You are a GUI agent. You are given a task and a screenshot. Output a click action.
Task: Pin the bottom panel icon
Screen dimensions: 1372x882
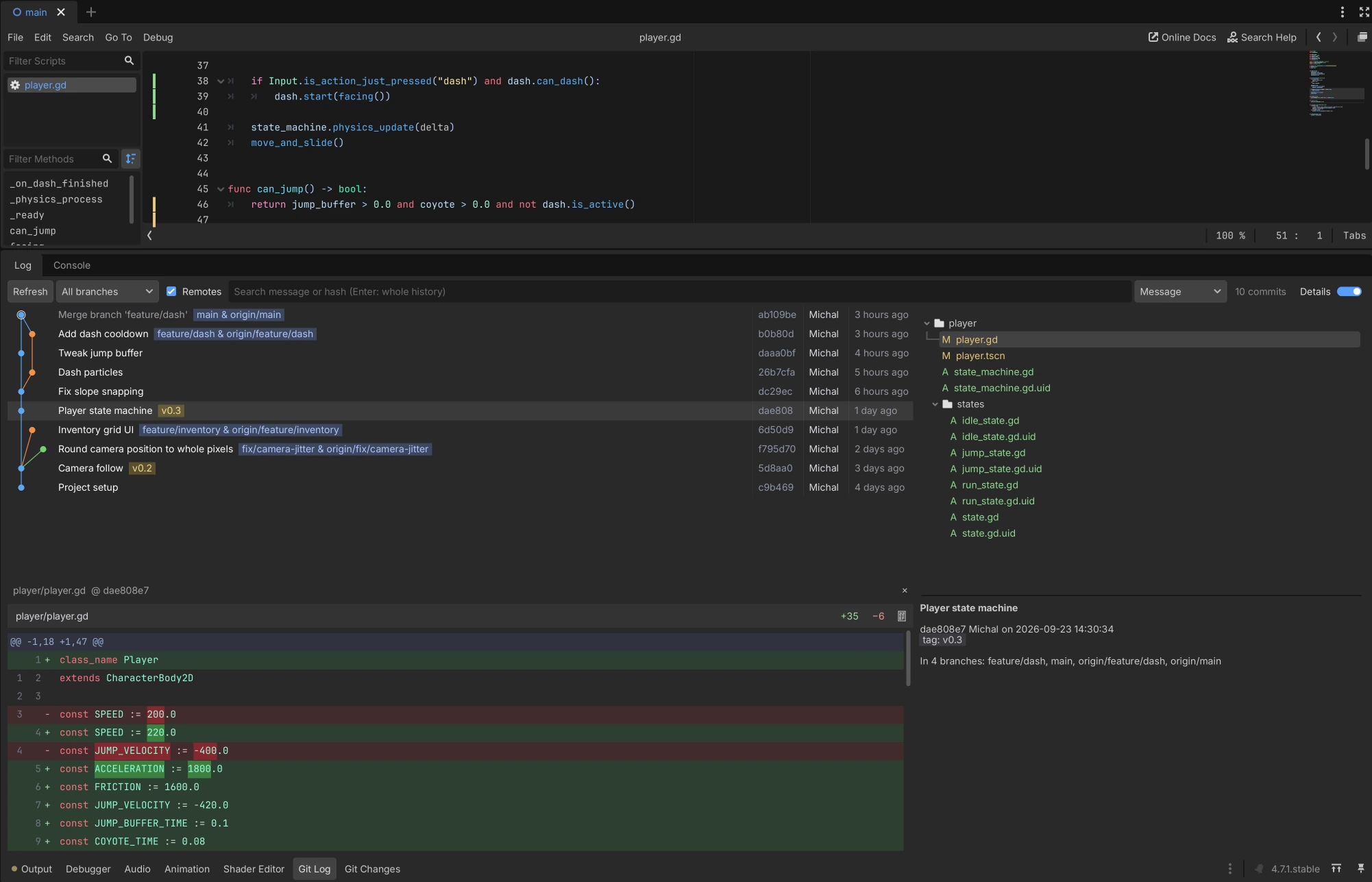tap(1361, 869)
